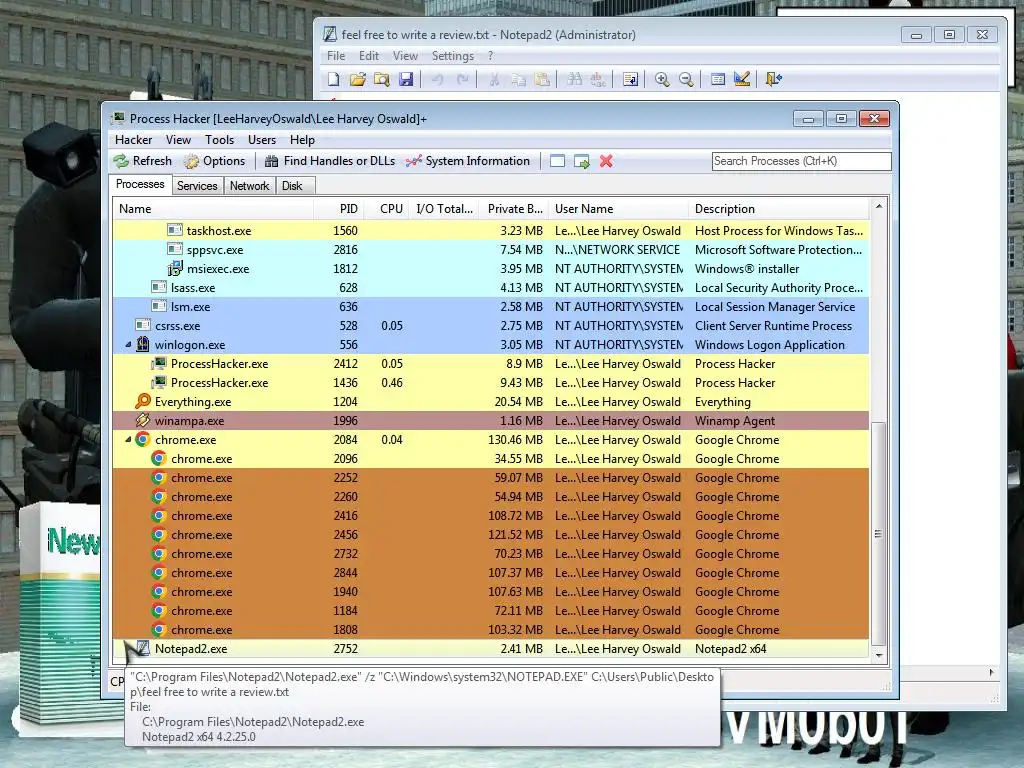
Task: Open the ? help menu in Notepad2
Action: click(490, 56)
